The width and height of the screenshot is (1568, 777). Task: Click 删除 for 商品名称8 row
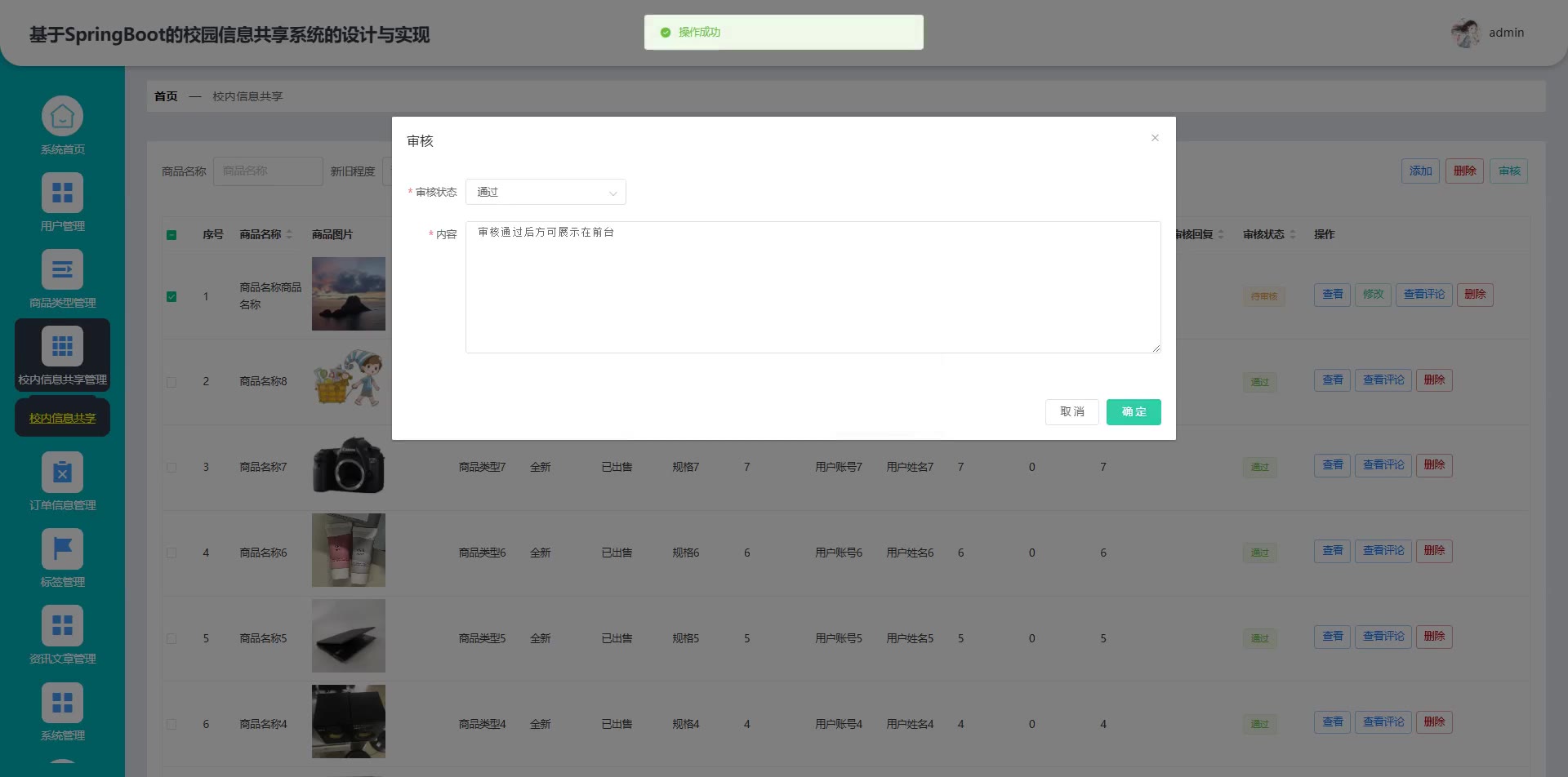(1434, 380)
